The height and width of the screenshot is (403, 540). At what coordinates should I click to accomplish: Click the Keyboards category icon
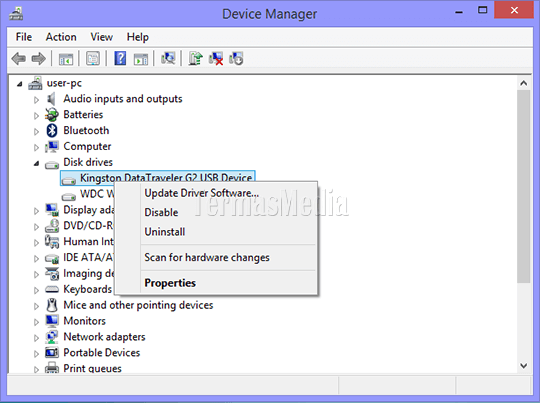point(52,289)
